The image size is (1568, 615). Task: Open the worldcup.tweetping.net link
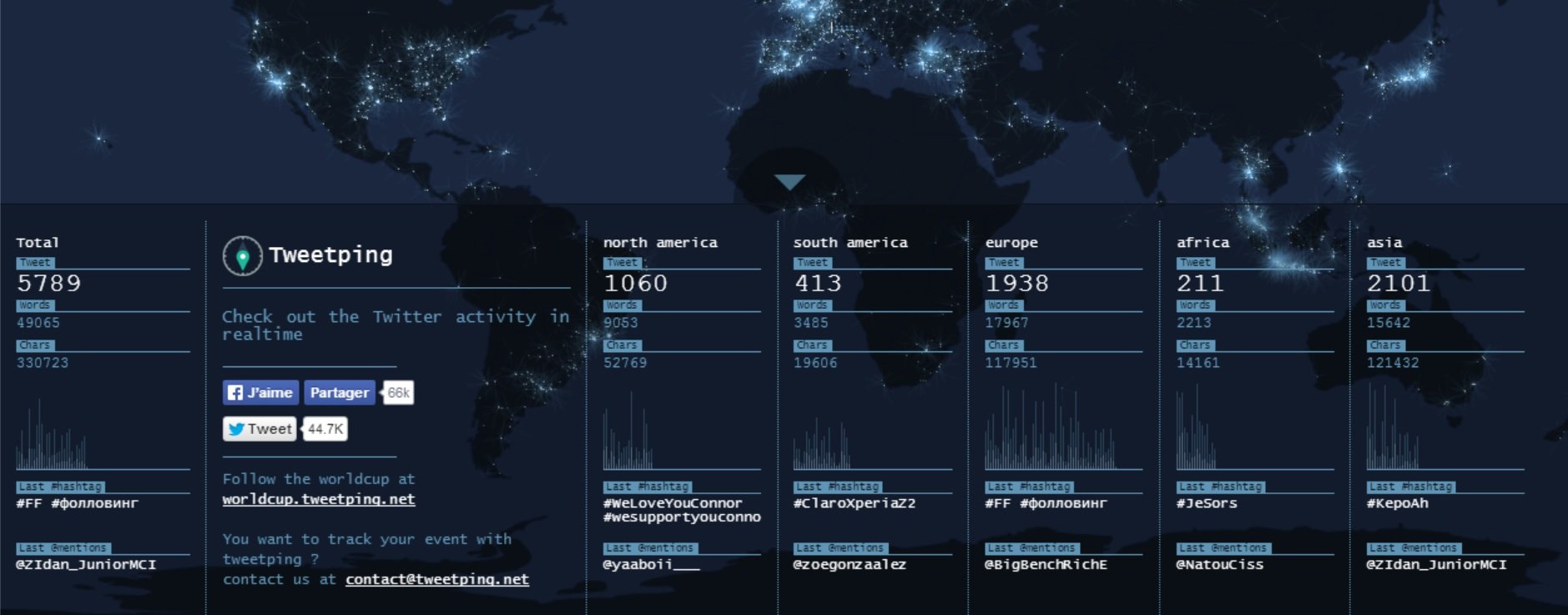[x=319, y=499]
